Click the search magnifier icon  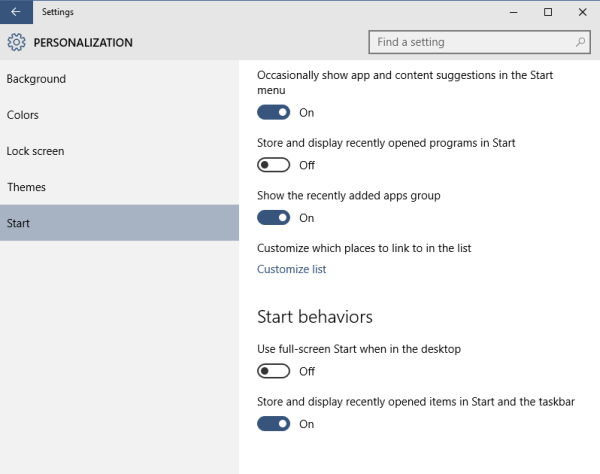coord(581,42)
